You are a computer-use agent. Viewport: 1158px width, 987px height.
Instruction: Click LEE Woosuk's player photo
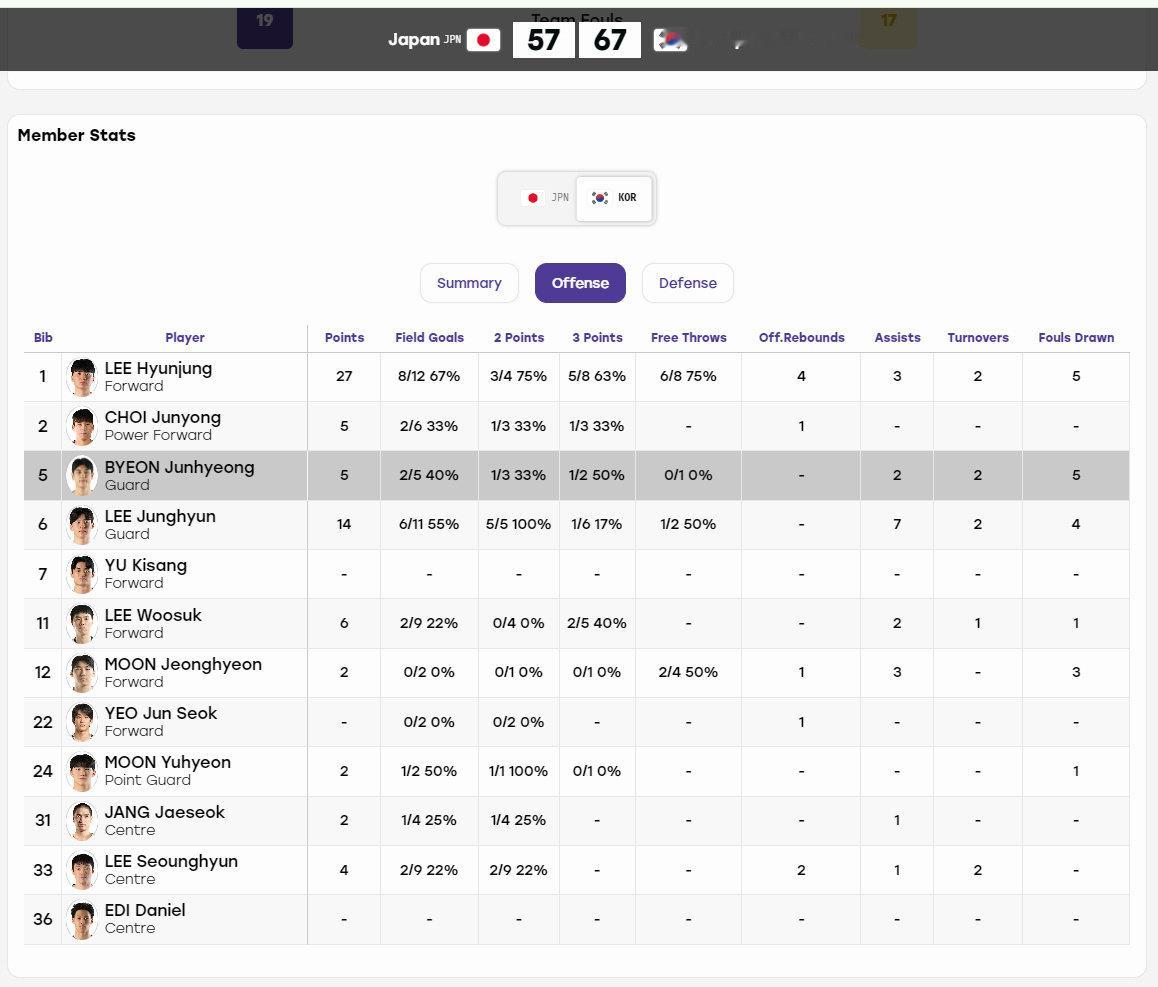(82, 624)
